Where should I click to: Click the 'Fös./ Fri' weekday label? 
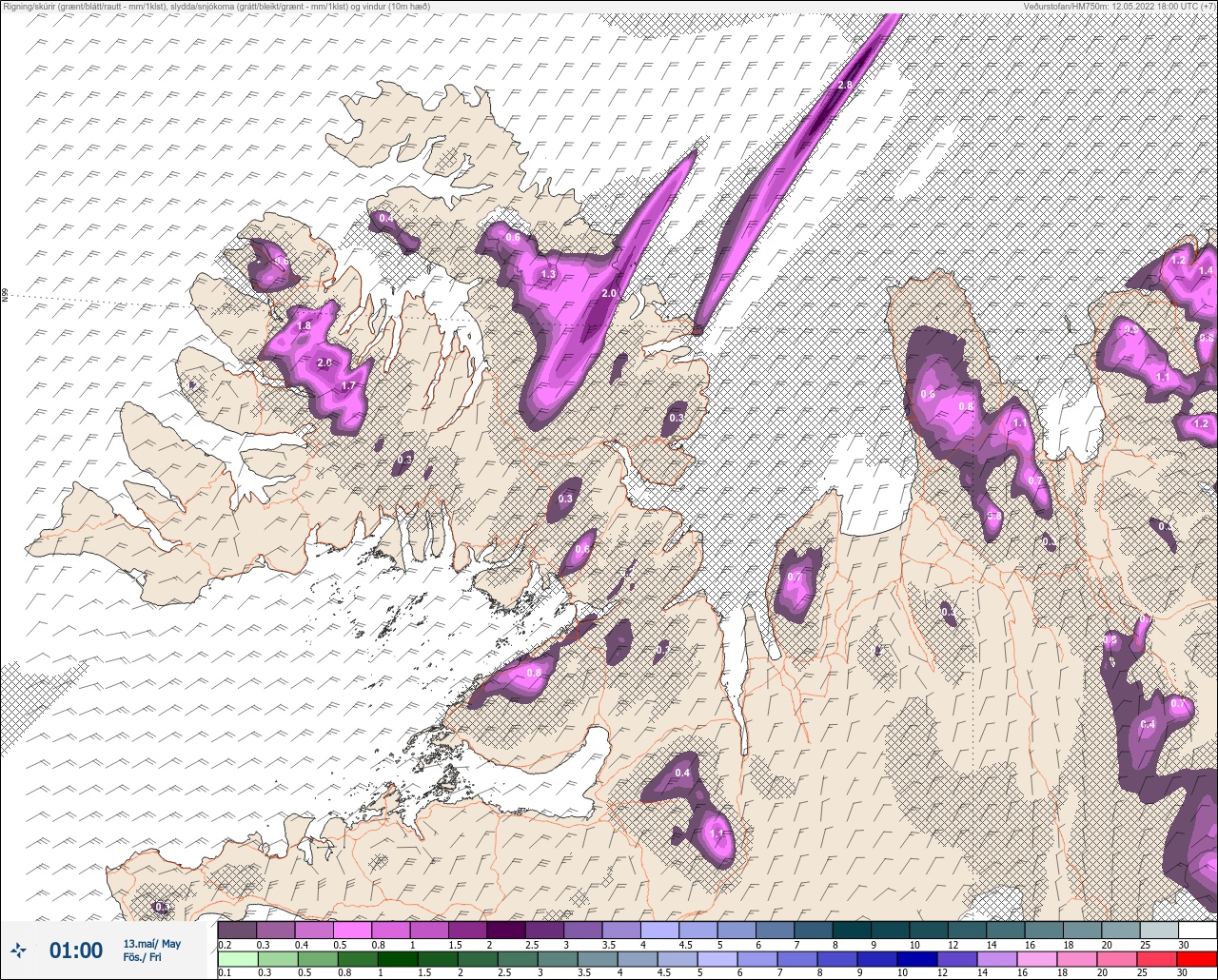coord(142,957)
